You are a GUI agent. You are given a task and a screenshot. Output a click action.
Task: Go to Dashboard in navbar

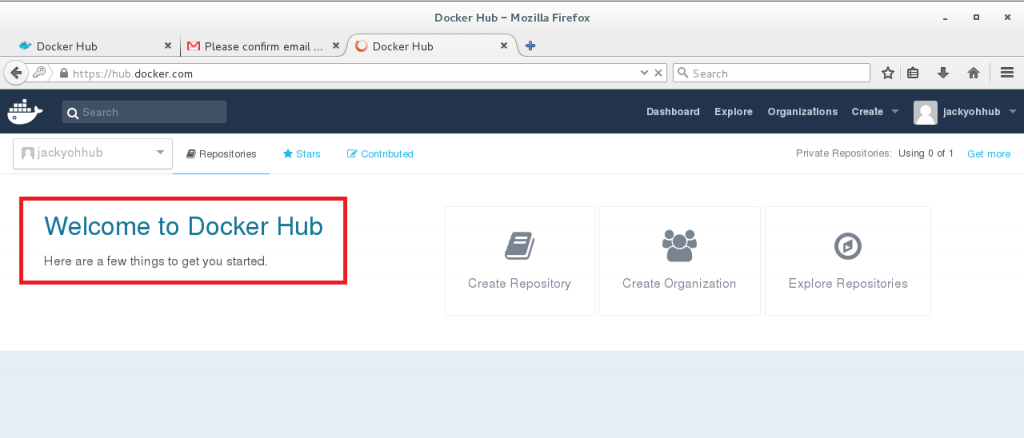[x=673, y=112]
